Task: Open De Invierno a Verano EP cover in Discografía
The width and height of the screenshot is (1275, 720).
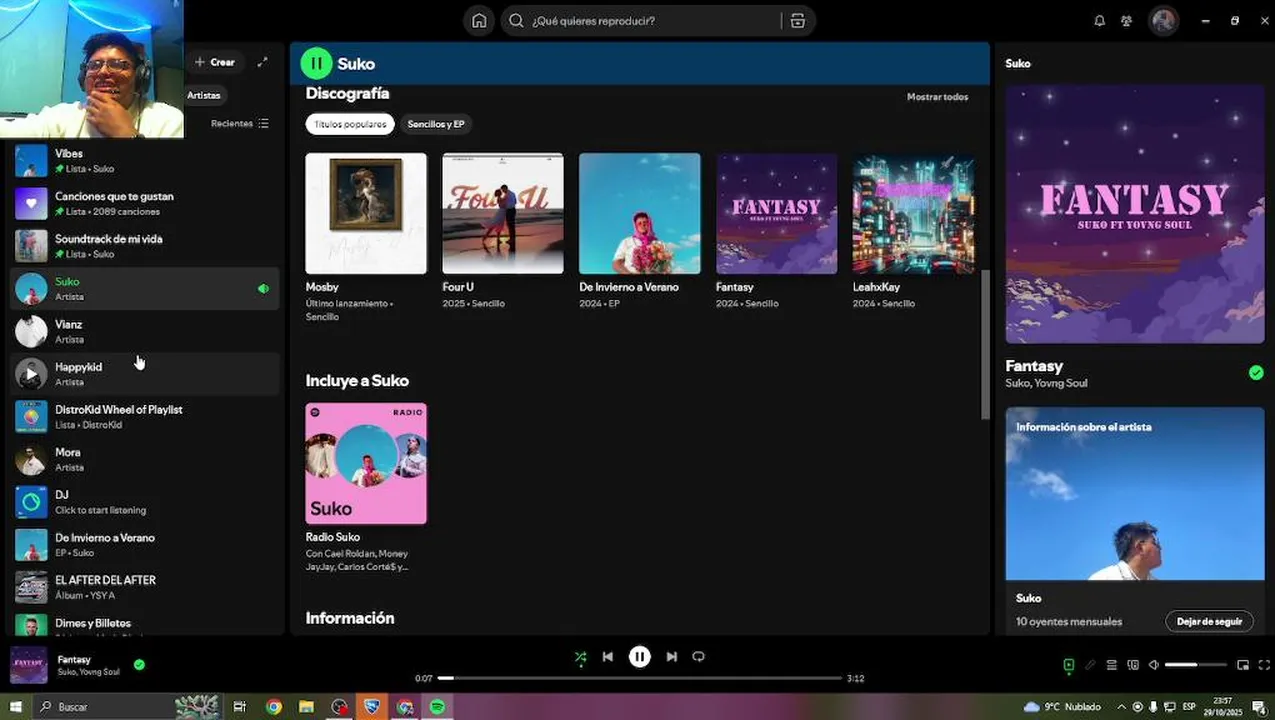Action: tap(640, 213)
